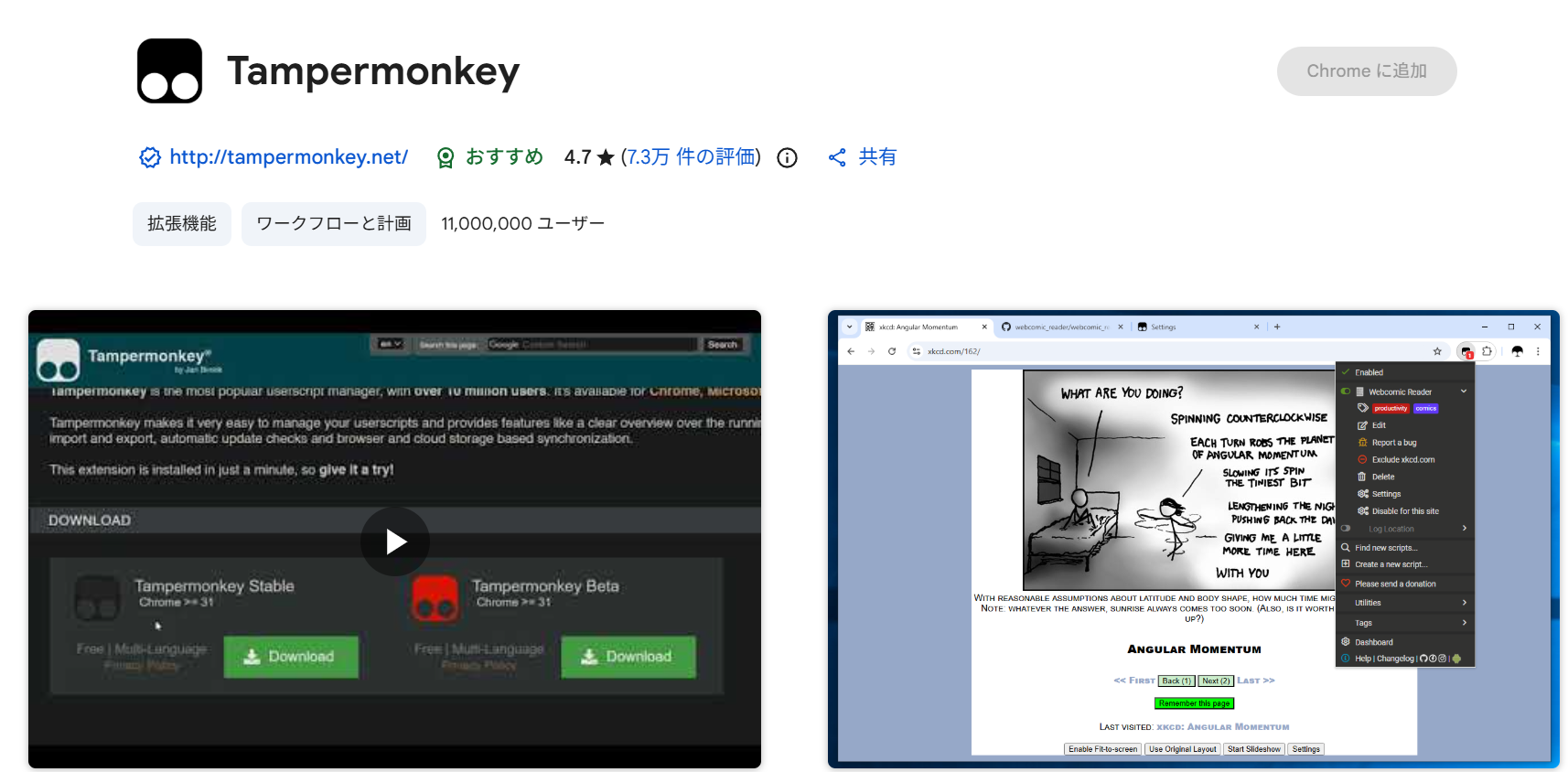Click the share arrow icon
This screenshot has width=1568, height=772.
tap(837, 157)
